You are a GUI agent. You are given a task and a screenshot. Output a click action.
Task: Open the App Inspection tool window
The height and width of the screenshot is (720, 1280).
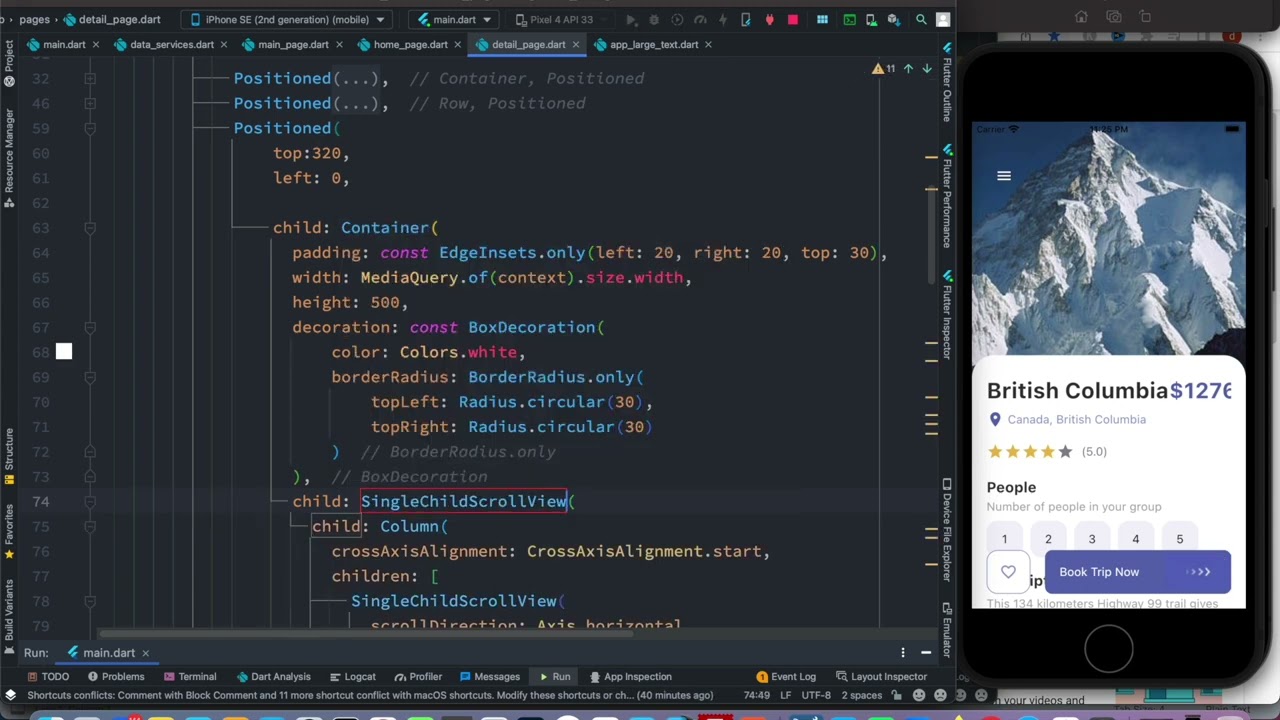pos(629,677)
